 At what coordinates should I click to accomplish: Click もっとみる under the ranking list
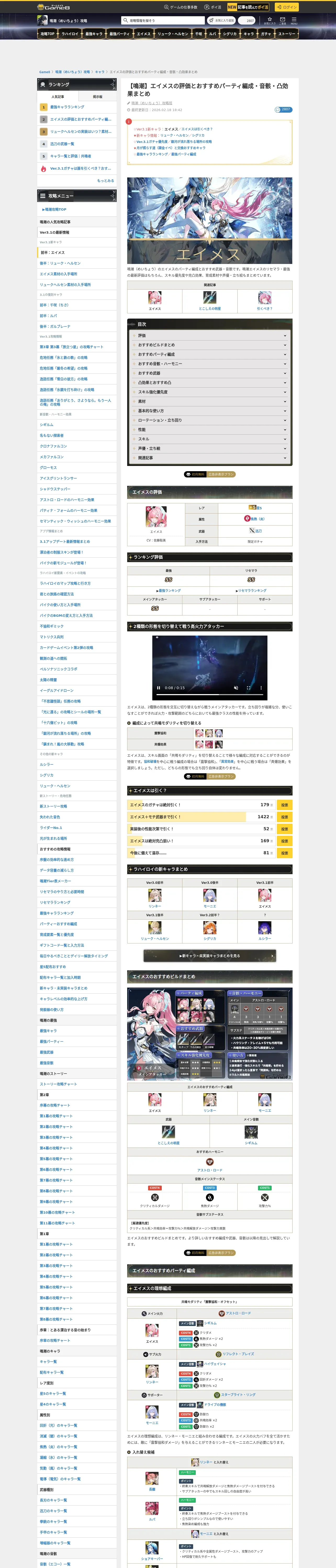pos(105,181)
